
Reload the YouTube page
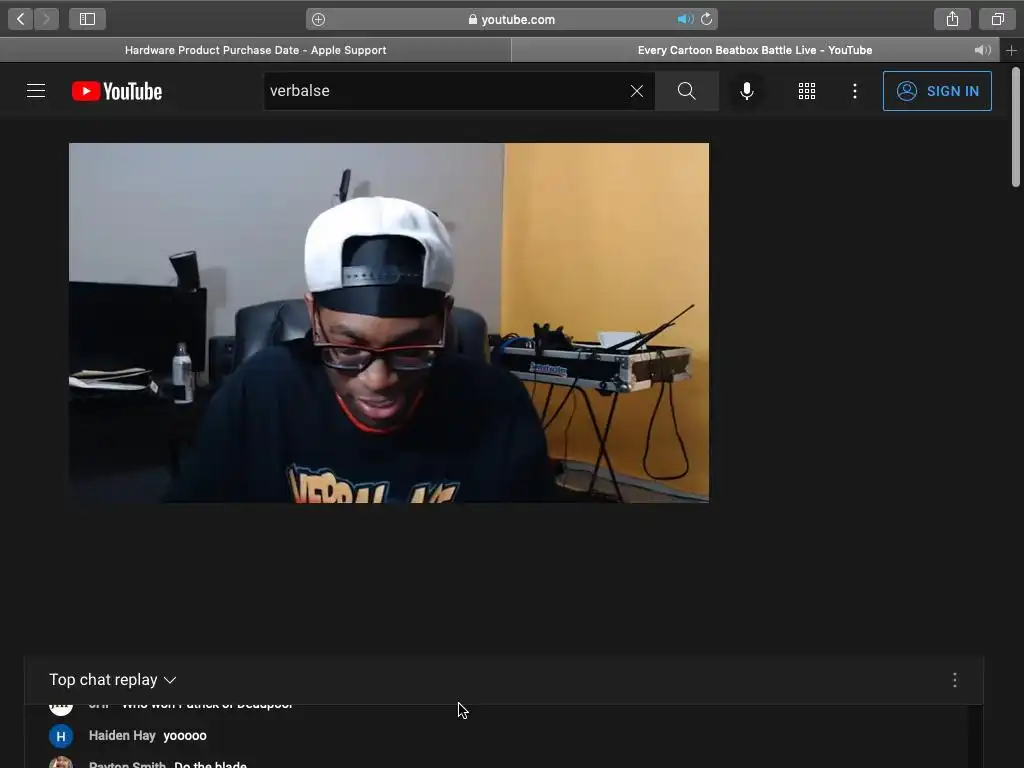(x=707, y=20)
